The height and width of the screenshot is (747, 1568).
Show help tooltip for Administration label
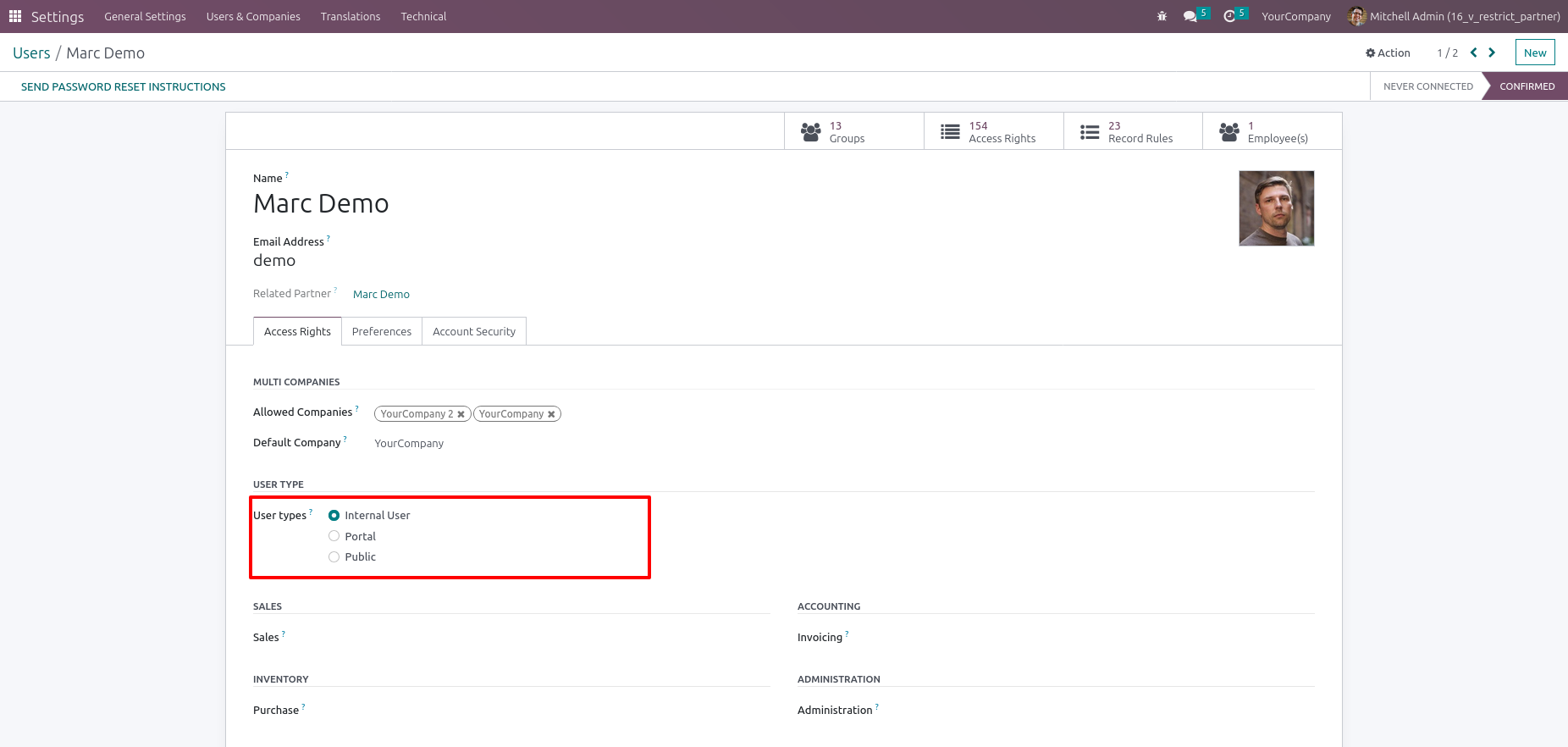pos(877,706)
